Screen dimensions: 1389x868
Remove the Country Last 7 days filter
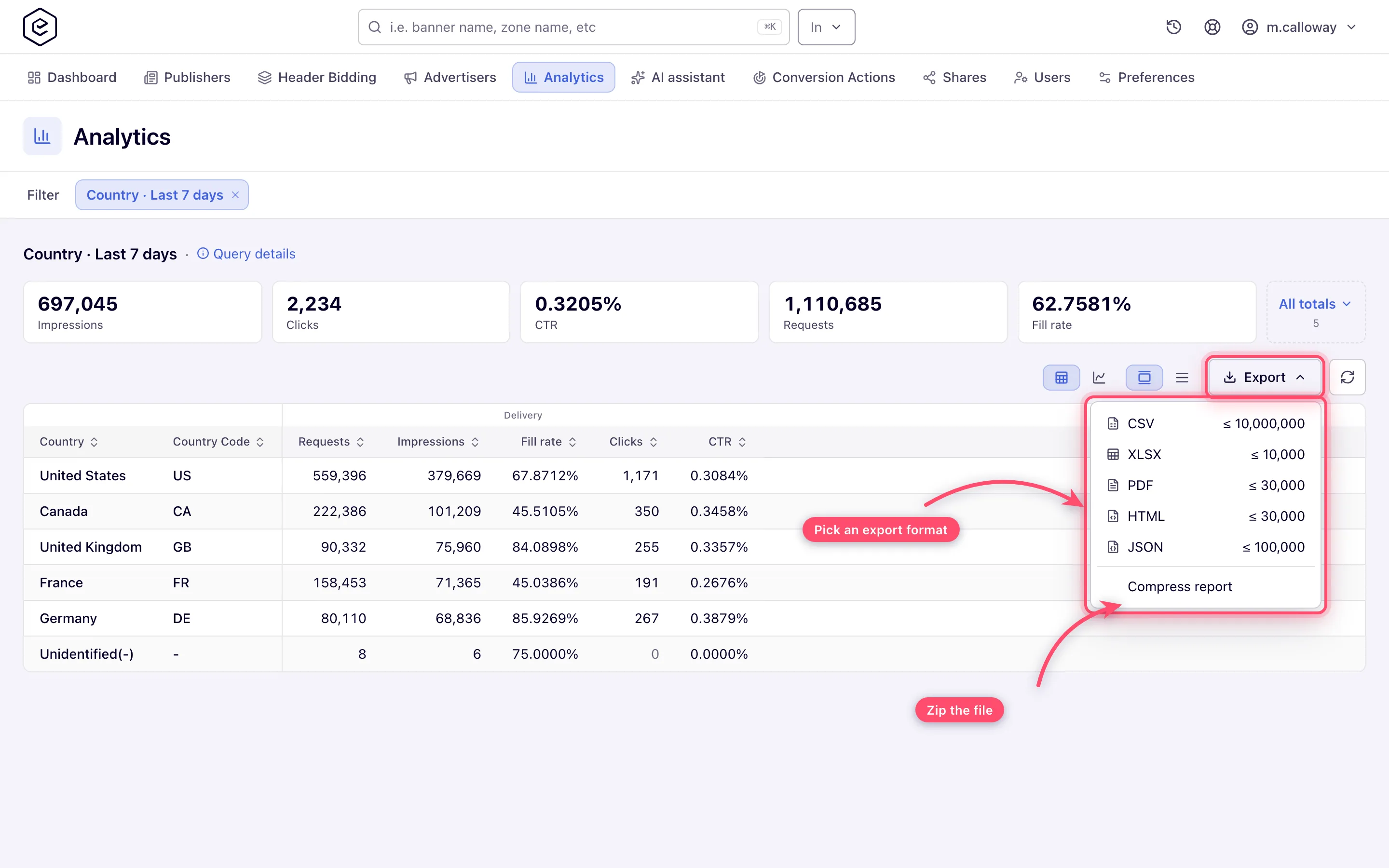pyautogui.click(x=235, y=195)
